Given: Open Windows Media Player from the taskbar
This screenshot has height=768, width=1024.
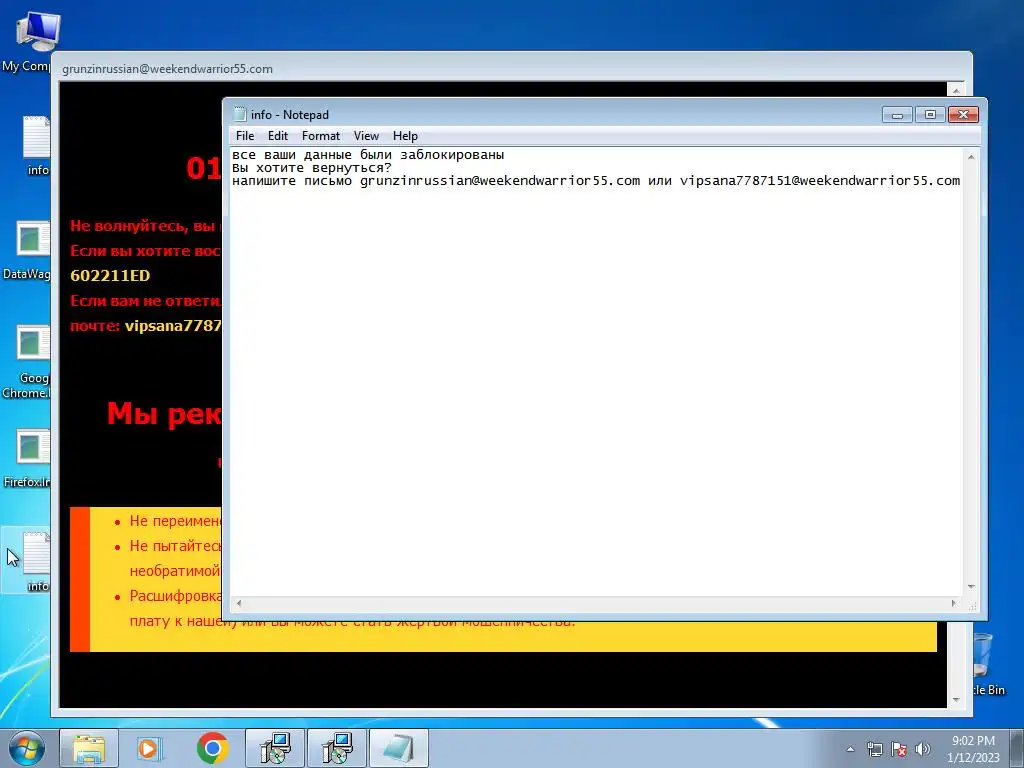Looking at the screenshot, I should point(150,748).
